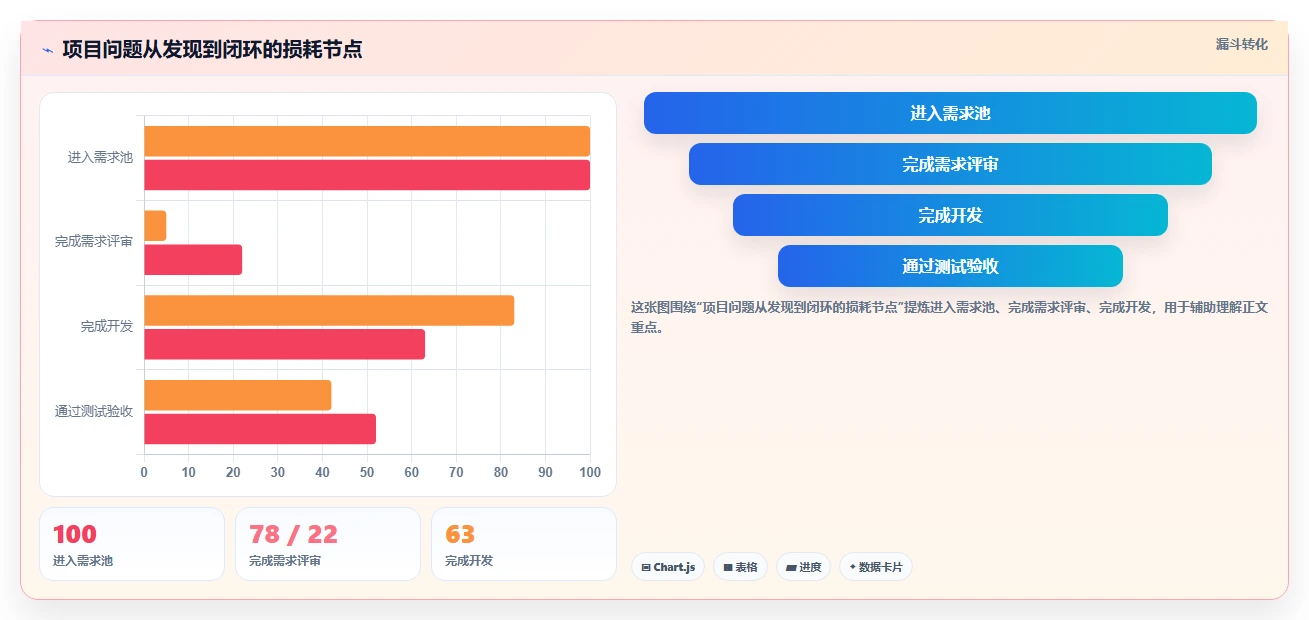This screenshot has height=620, width=1309.
Task: Click the orange chart bar for 完成开发
Action: point(329,310)
